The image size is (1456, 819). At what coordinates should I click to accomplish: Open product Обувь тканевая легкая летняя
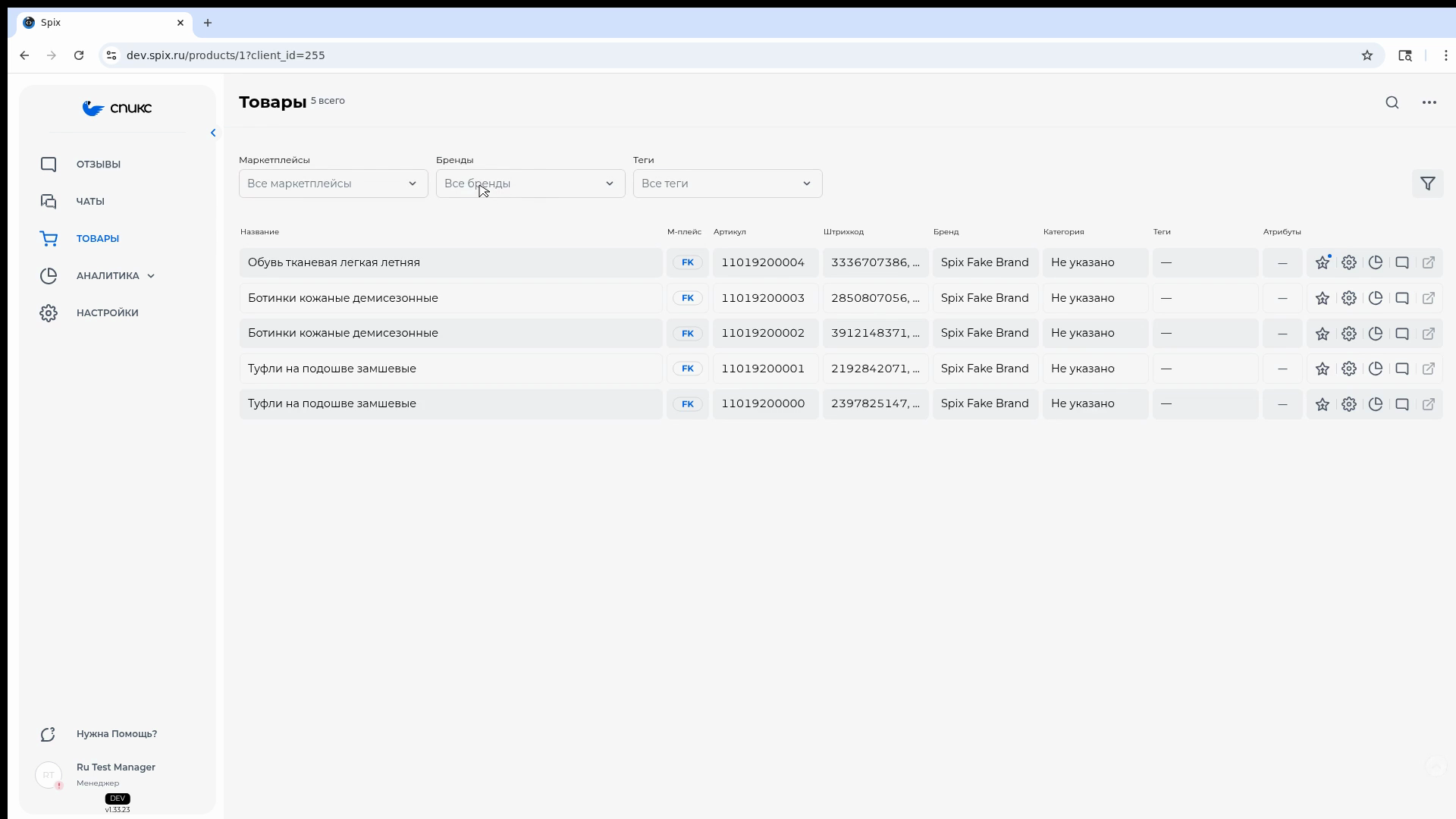[x=451, y=262]
